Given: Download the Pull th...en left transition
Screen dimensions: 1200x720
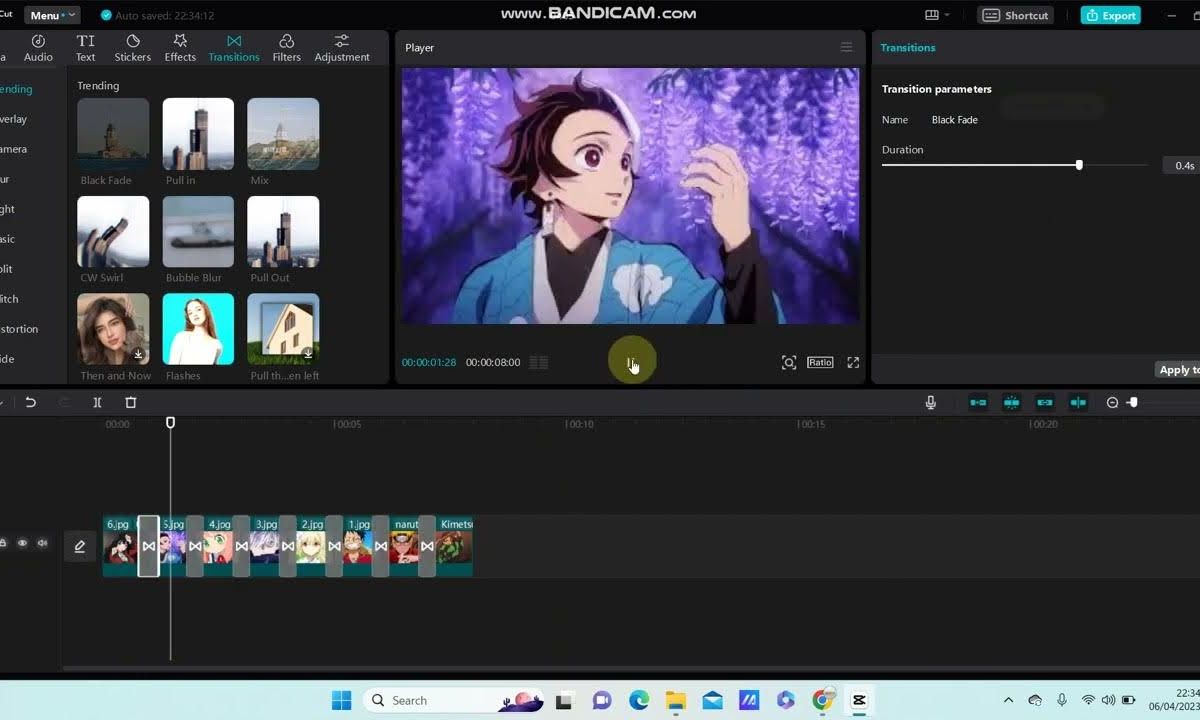Looking at the screenshot, I should click(x=308, y=354).
